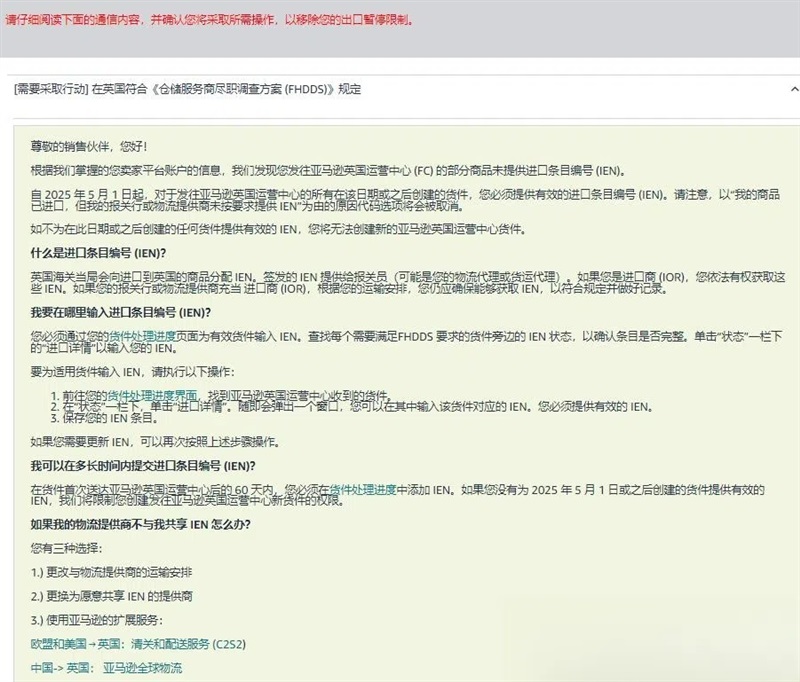This screenshot has height=682, width=800.
Task: Click the heading 如果我的物流提供商不与我共享 IEN 怎么办
Action: 140,524
